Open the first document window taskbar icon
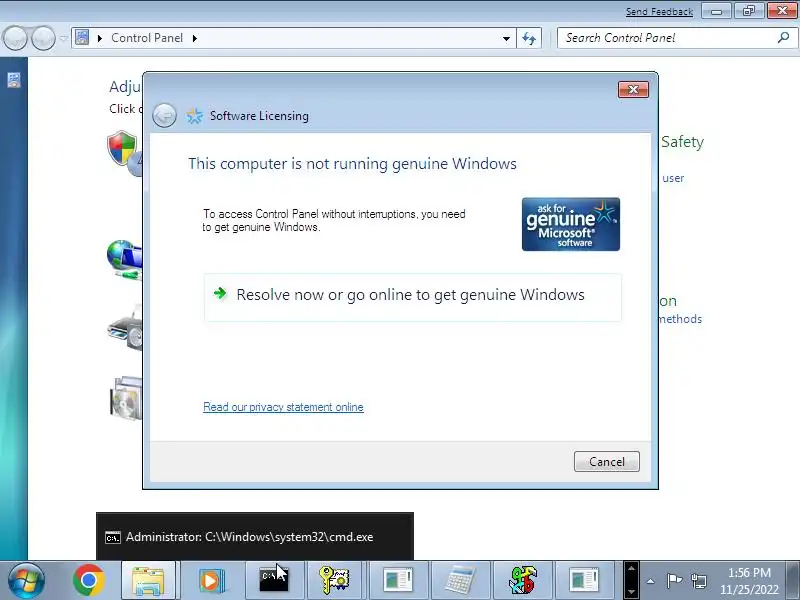 [x=398, y=580]
